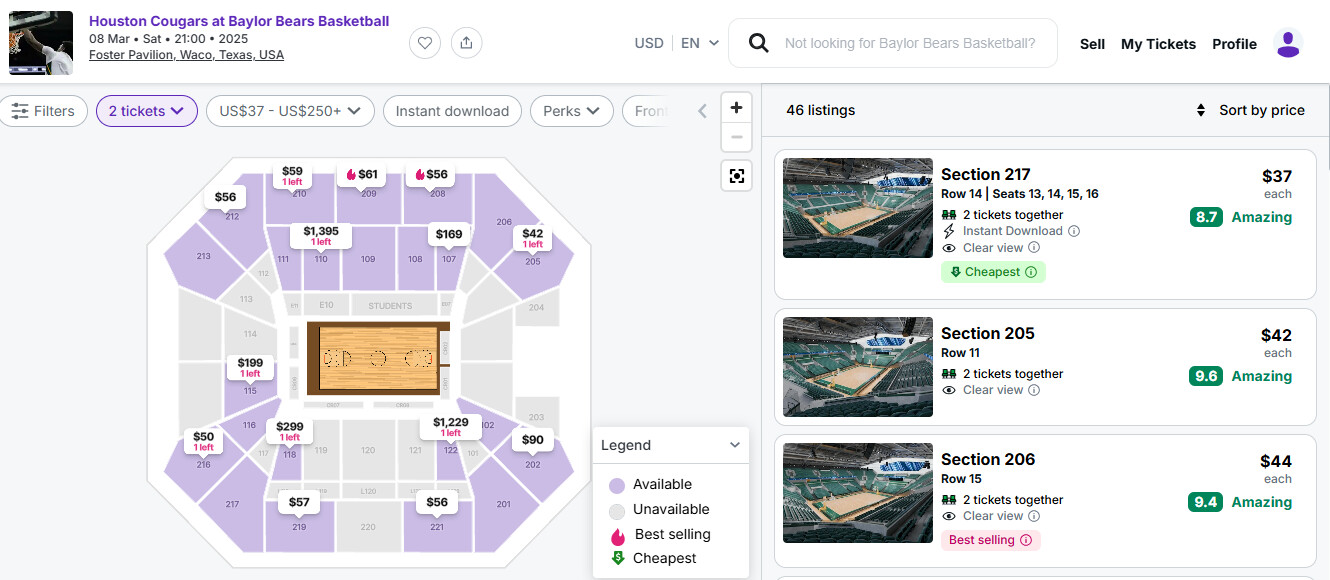The image size is (1330, 580).
Task: Select the $169 price marker on the map
Action: [x=449, y=234]
